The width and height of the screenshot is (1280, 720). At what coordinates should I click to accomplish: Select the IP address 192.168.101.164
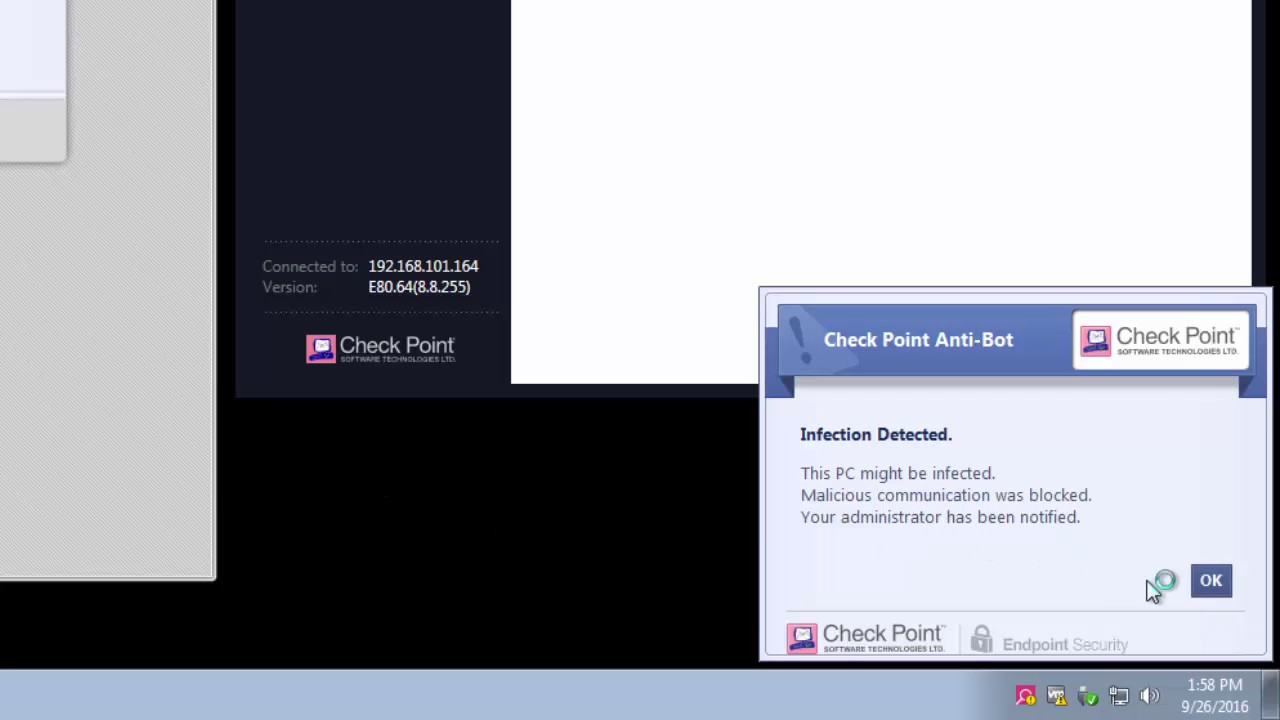click(x=423, y=266)
